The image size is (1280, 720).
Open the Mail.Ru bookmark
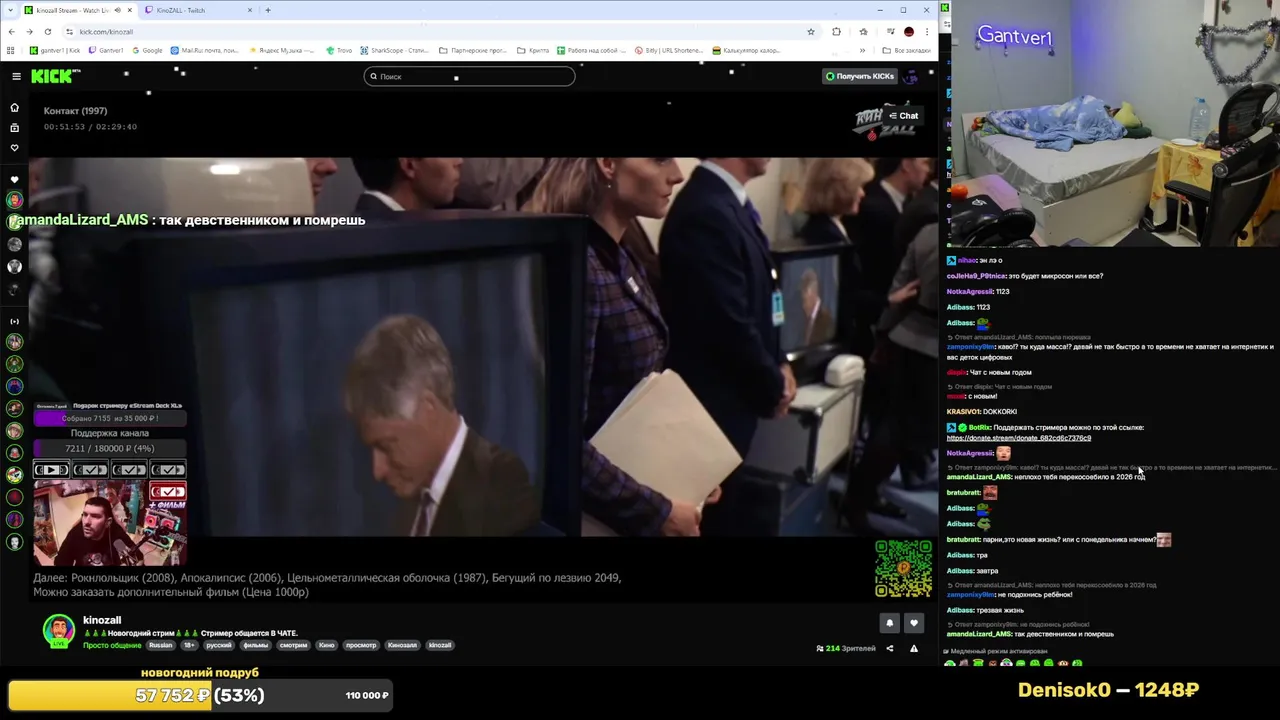point(205,50)
